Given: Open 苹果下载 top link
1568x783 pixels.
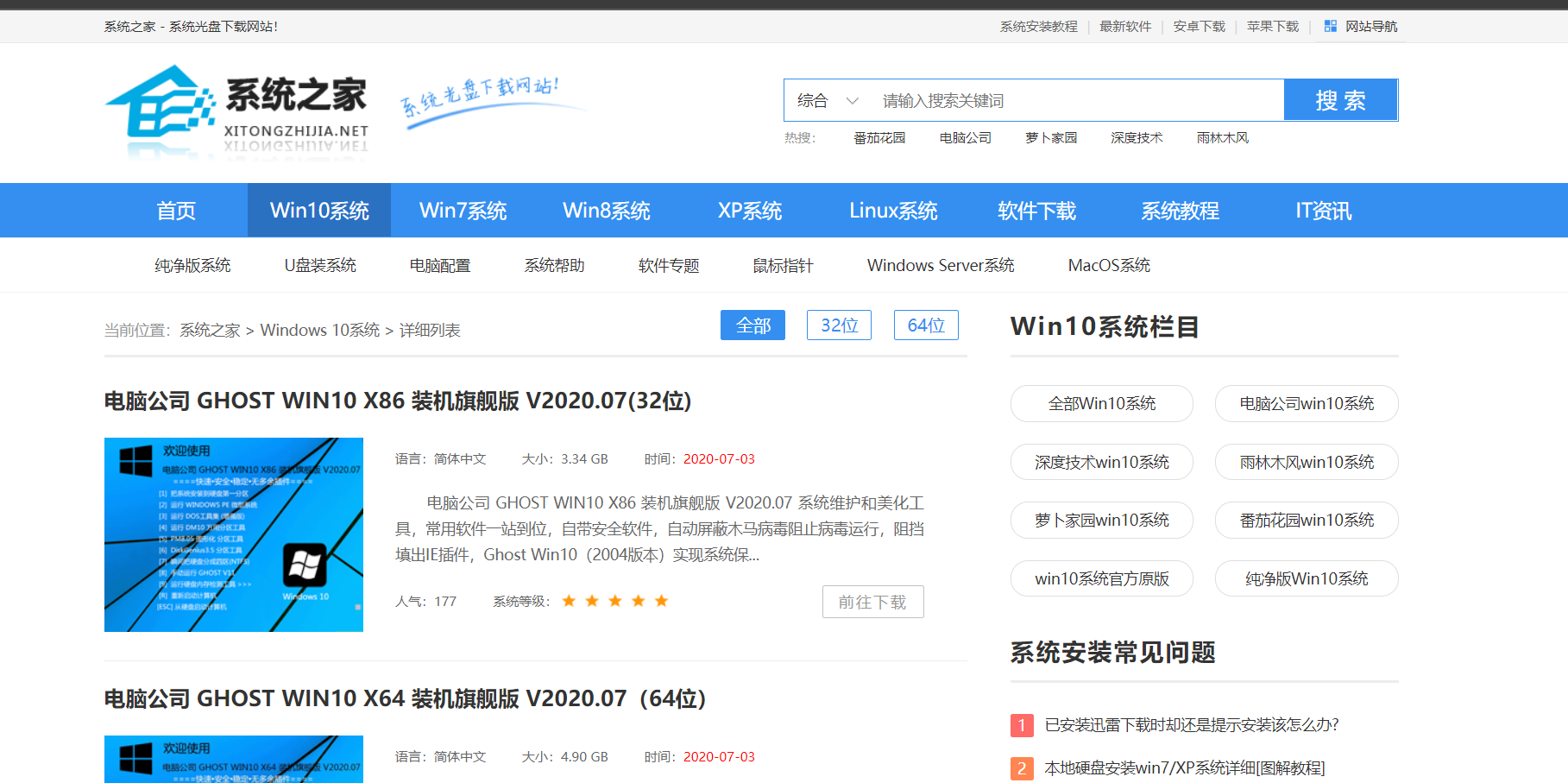Looking at the screenshot, I should (x=1272, y=27).
